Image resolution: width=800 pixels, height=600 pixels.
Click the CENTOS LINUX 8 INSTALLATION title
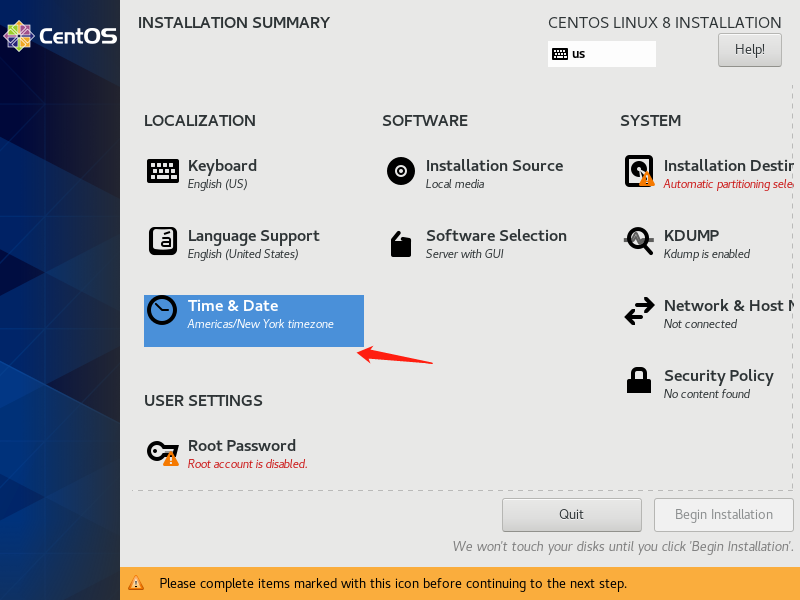pyautogui.click(x=664, y=23)
